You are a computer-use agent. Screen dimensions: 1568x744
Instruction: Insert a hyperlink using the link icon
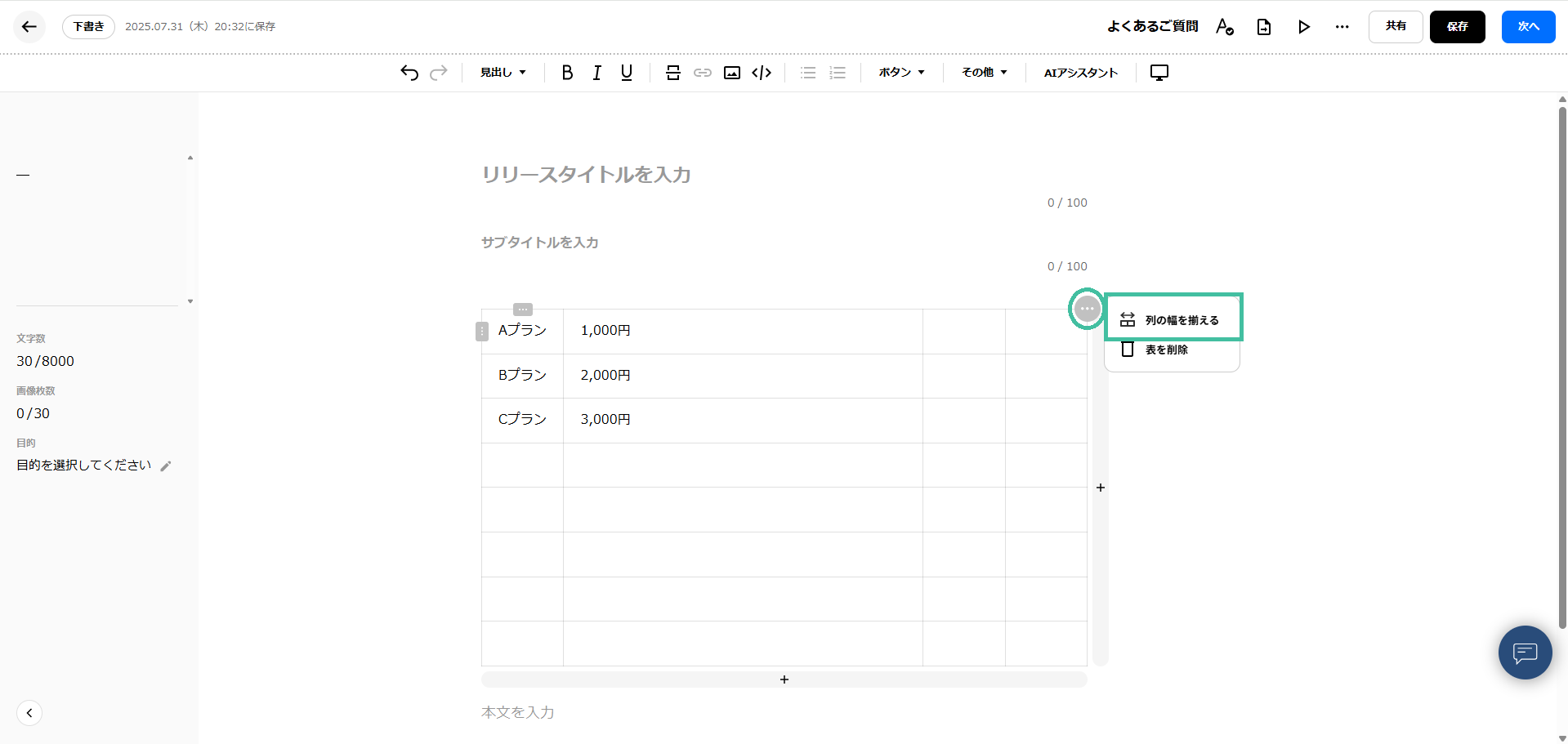pyautogui.click(x=702, y=73)
